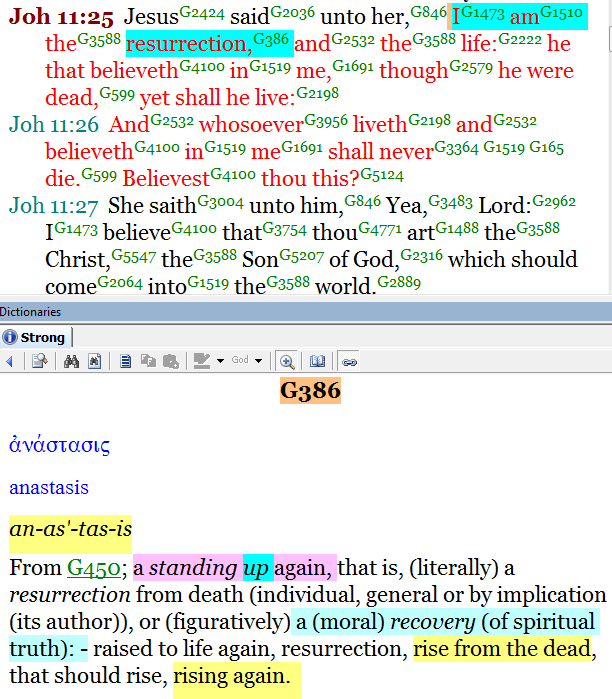The image size is (612, 699).
Task: Follow the G450 link in the definition
Action: click(94, 568)
